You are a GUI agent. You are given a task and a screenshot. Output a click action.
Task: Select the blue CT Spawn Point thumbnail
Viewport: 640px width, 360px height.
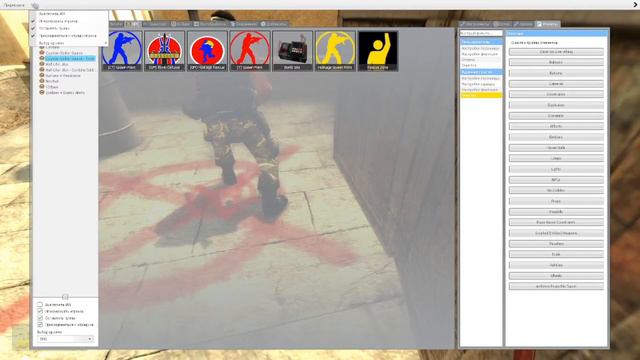[122, 51]
